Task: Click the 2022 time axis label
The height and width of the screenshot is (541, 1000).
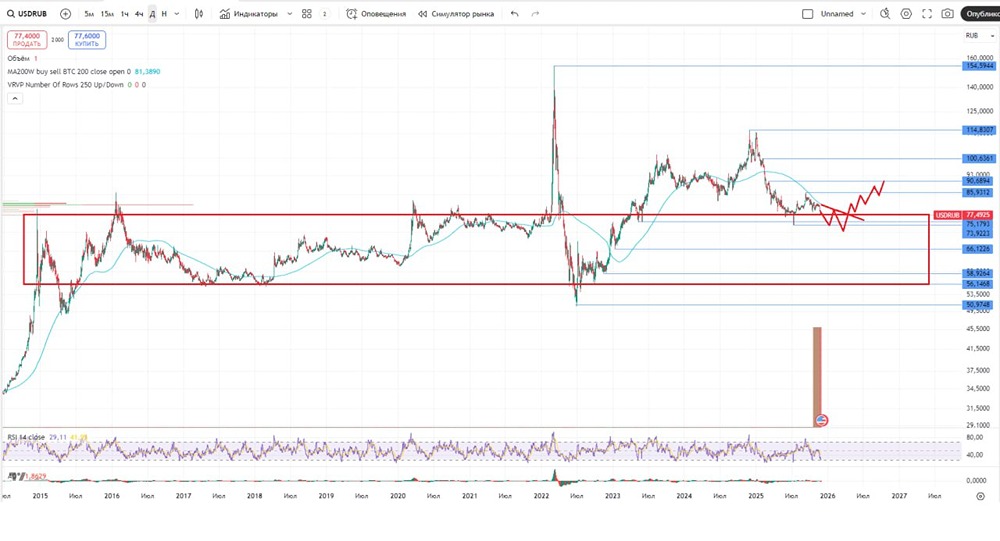Action: (541, 496)
